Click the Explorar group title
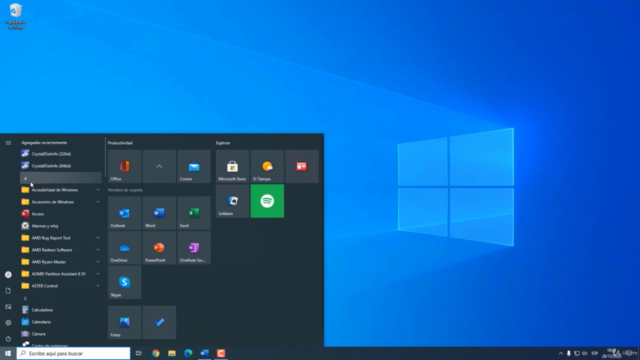 point(223,143)
